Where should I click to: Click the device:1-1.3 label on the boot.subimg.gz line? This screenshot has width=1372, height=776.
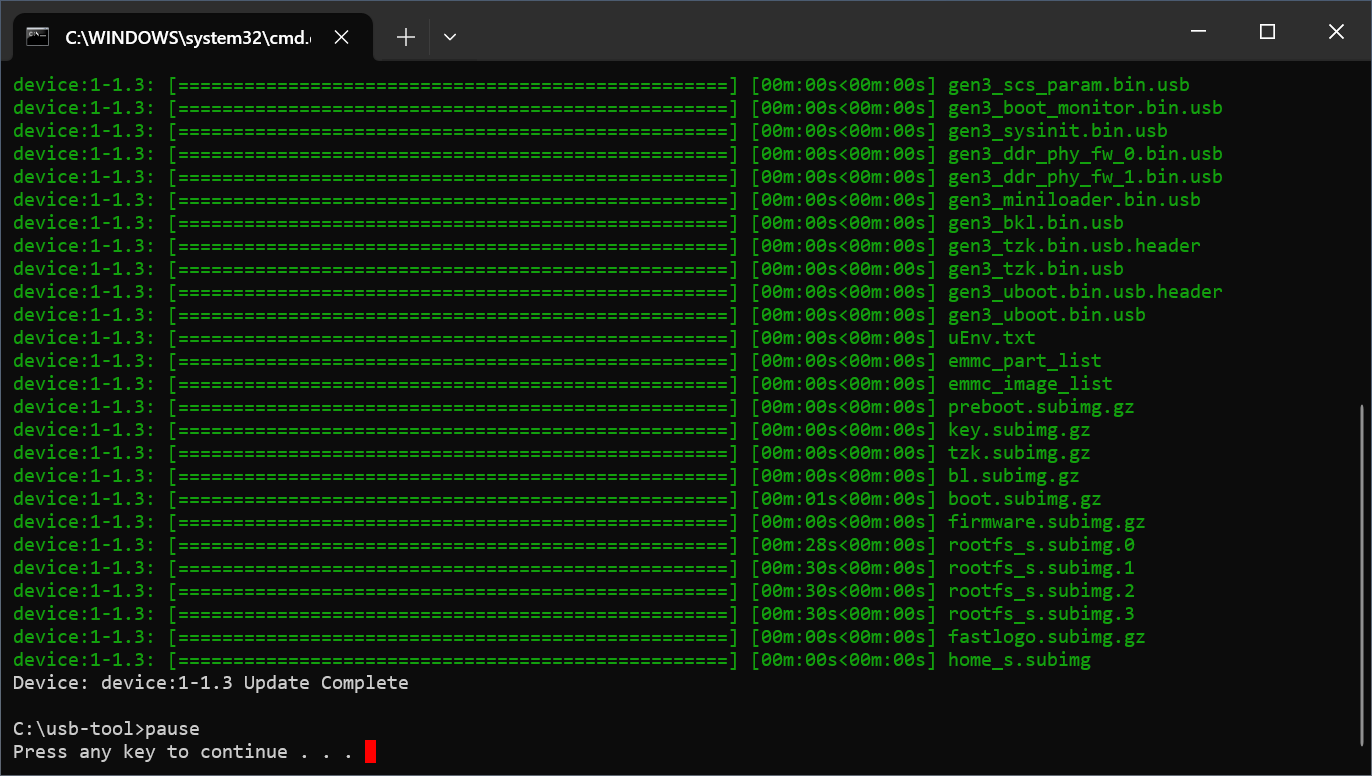(x=83, y=498)
